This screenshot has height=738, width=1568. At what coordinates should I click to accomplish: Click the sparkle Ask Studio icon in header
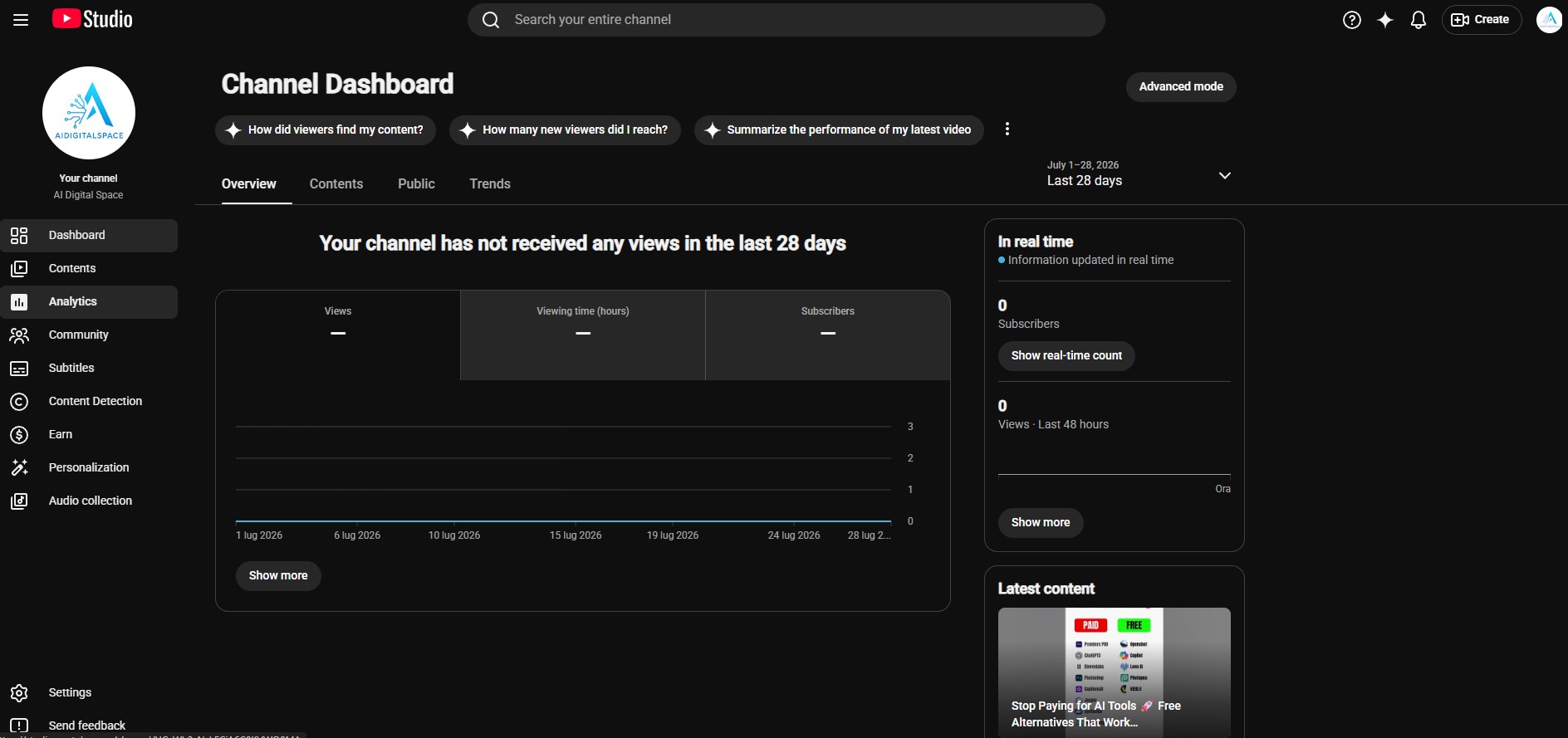pos(1385,20)
